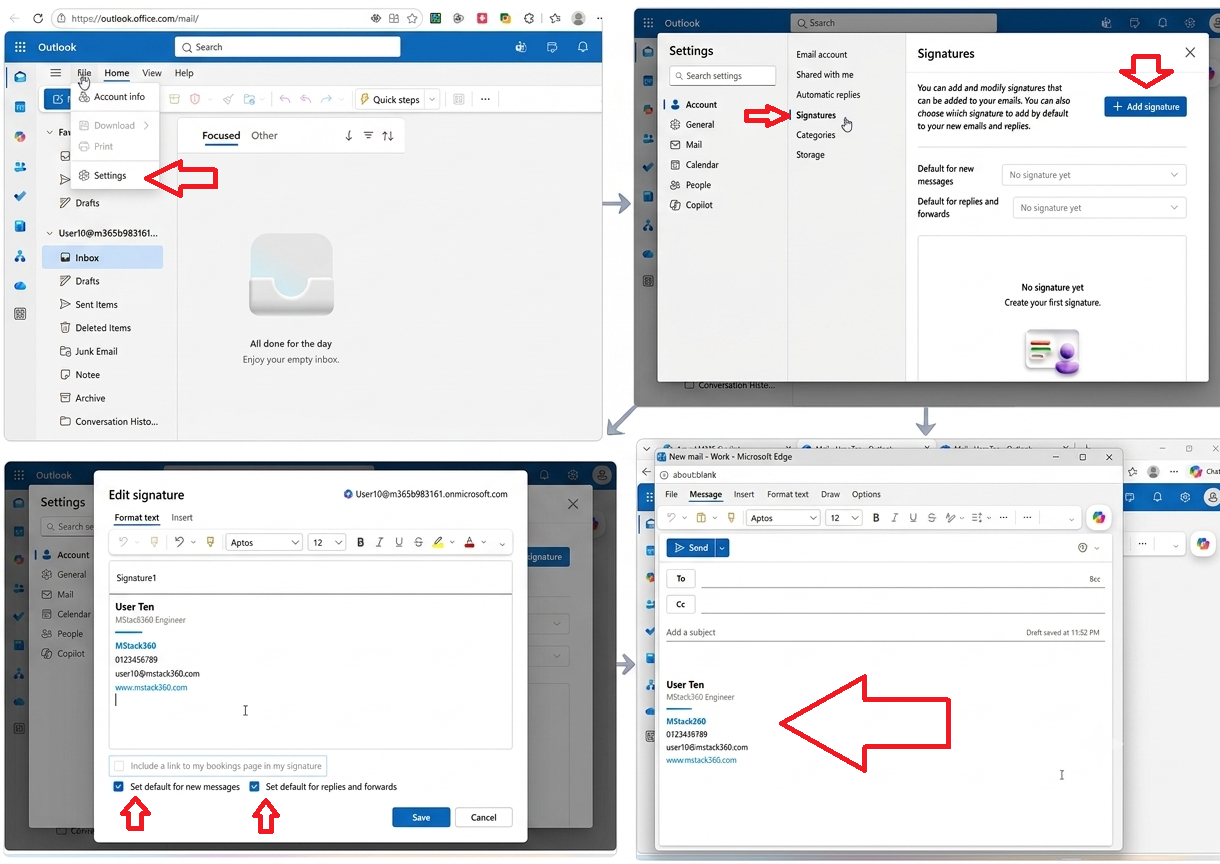Open the View tab in the inbox window ribbon
The image size is (1220, 864).
pyautogui.click(x=152, y=73)
